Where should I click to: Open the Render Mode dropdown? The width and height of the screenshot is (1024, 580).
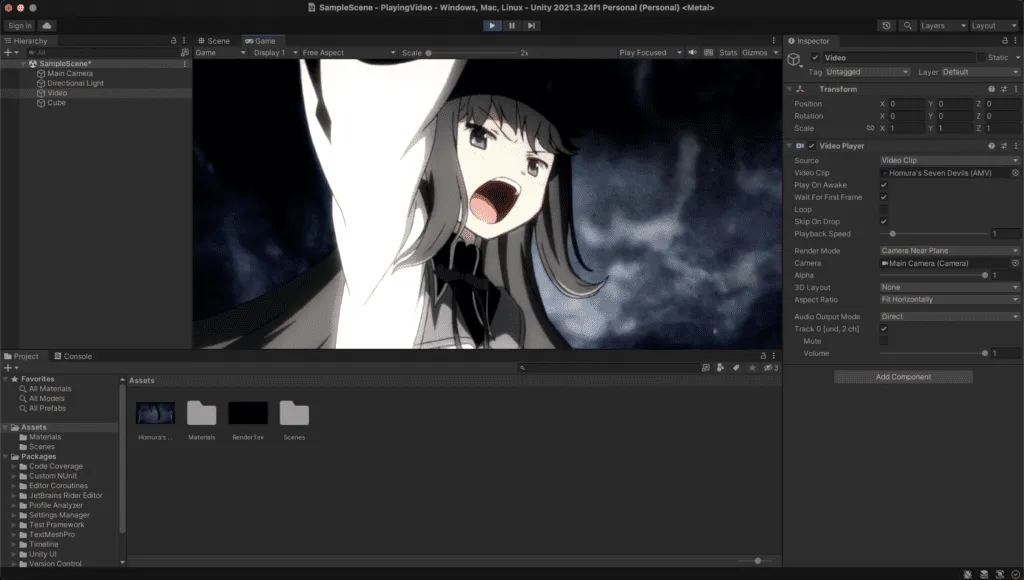949,251
